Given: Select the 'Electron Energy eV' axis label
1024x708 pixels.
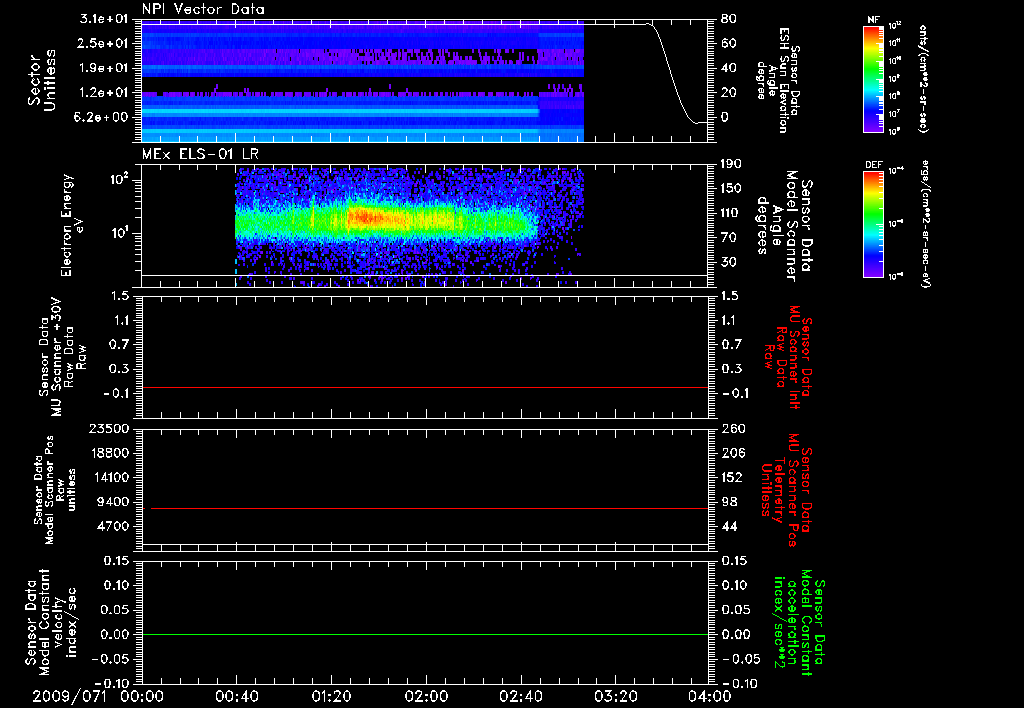Looking at the screenshot, I should pyautogui.click(x=72, y=225).
